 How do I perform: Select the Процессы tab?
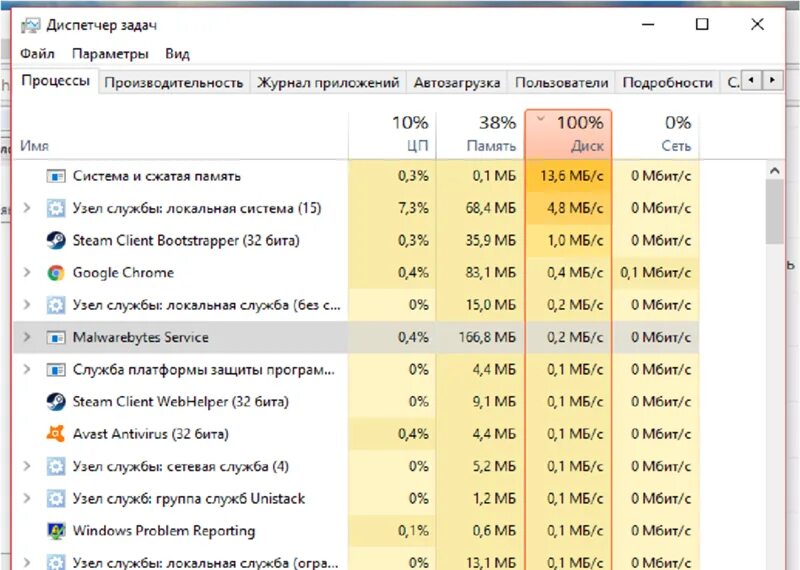pyautogui.click(x=56, y=81)
